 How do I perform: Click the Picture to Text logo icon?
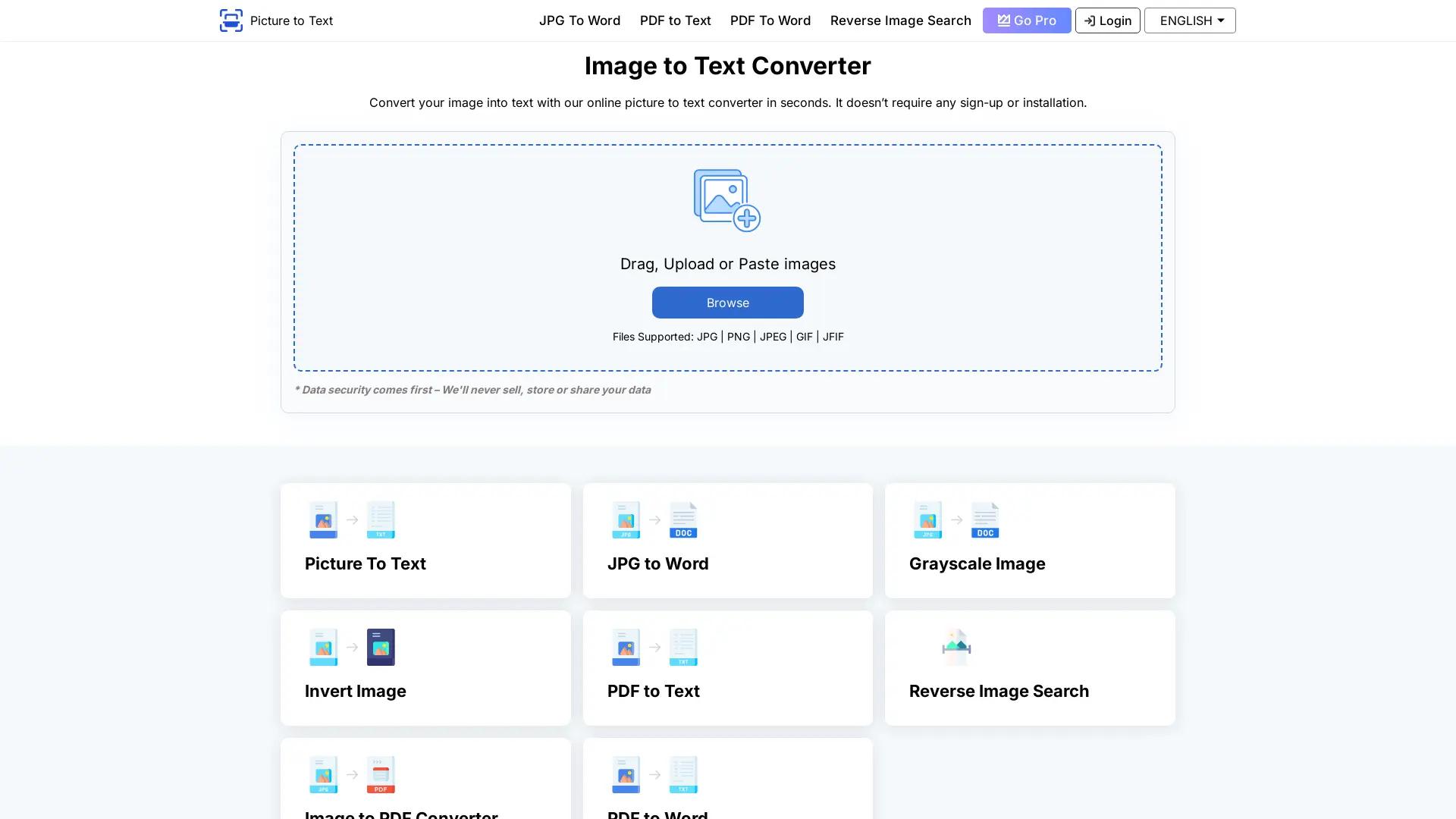click(231, 20)
